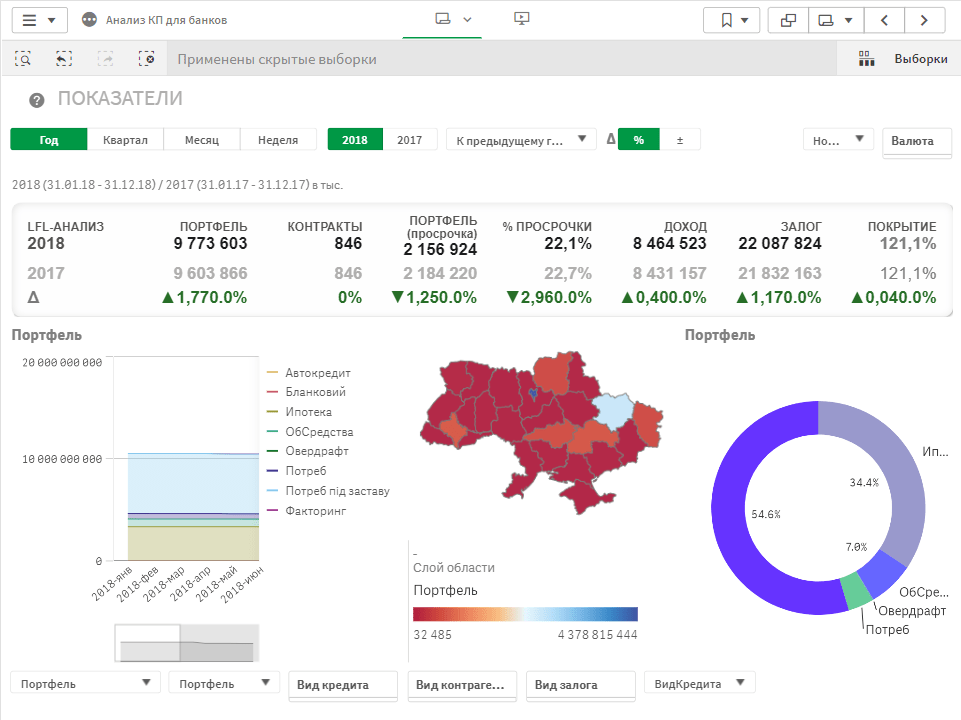Toggle the delta percent mode
Screen dimensions: 961x720
click(638, 140)
